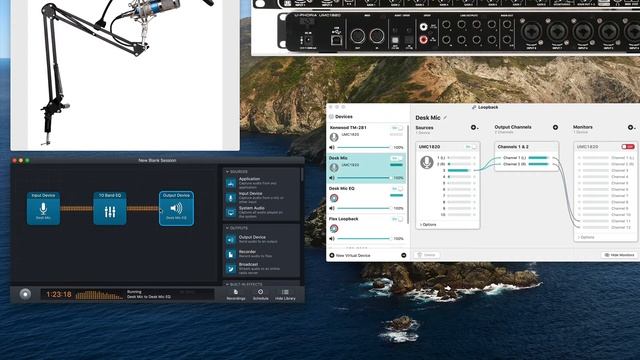Toggle the UMC1820 source switch

click(471, 147)
